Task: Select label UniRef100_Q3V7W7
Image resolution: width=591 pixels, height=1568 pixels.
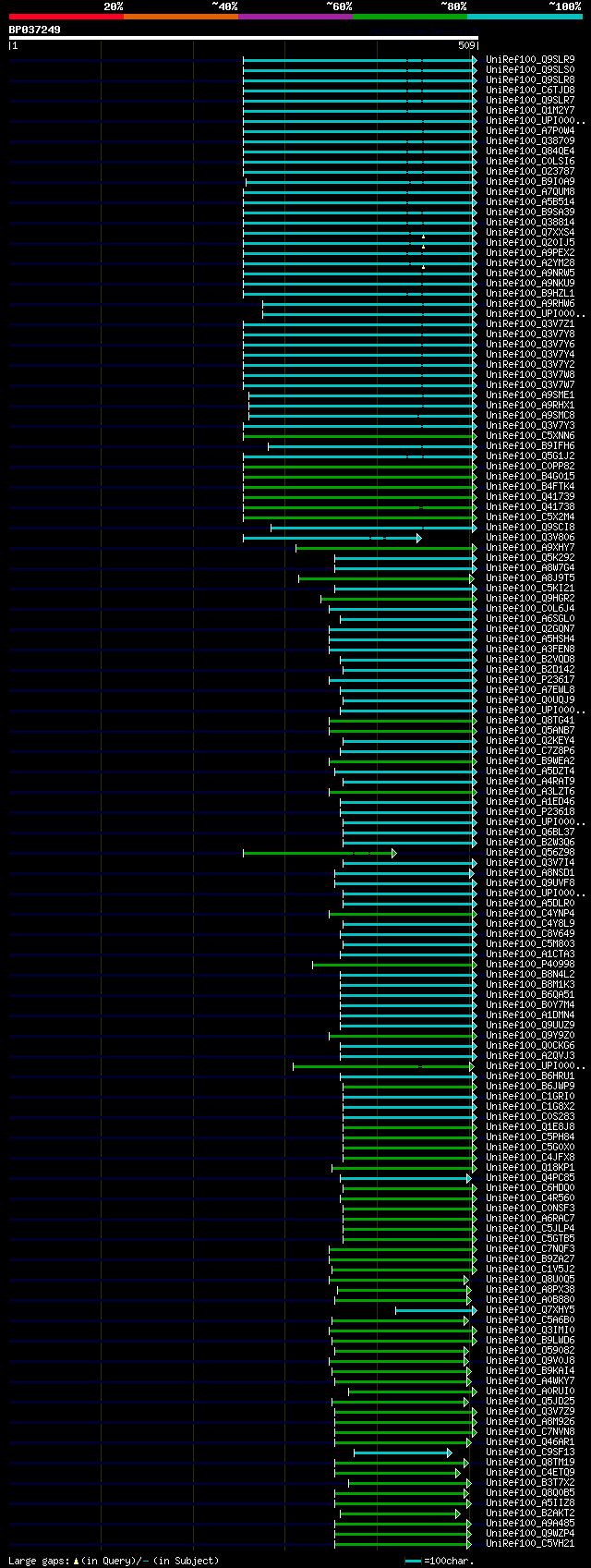Action: [530, 385]
